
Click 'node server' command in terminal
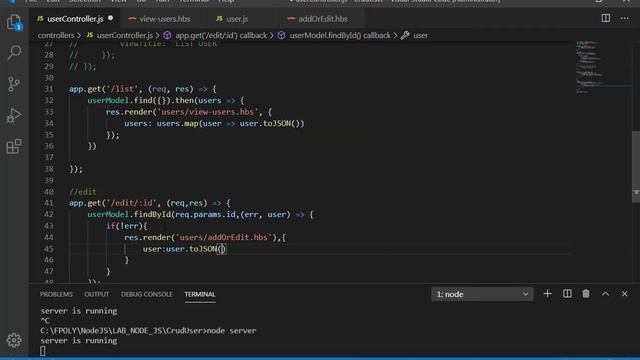[231, 331]
